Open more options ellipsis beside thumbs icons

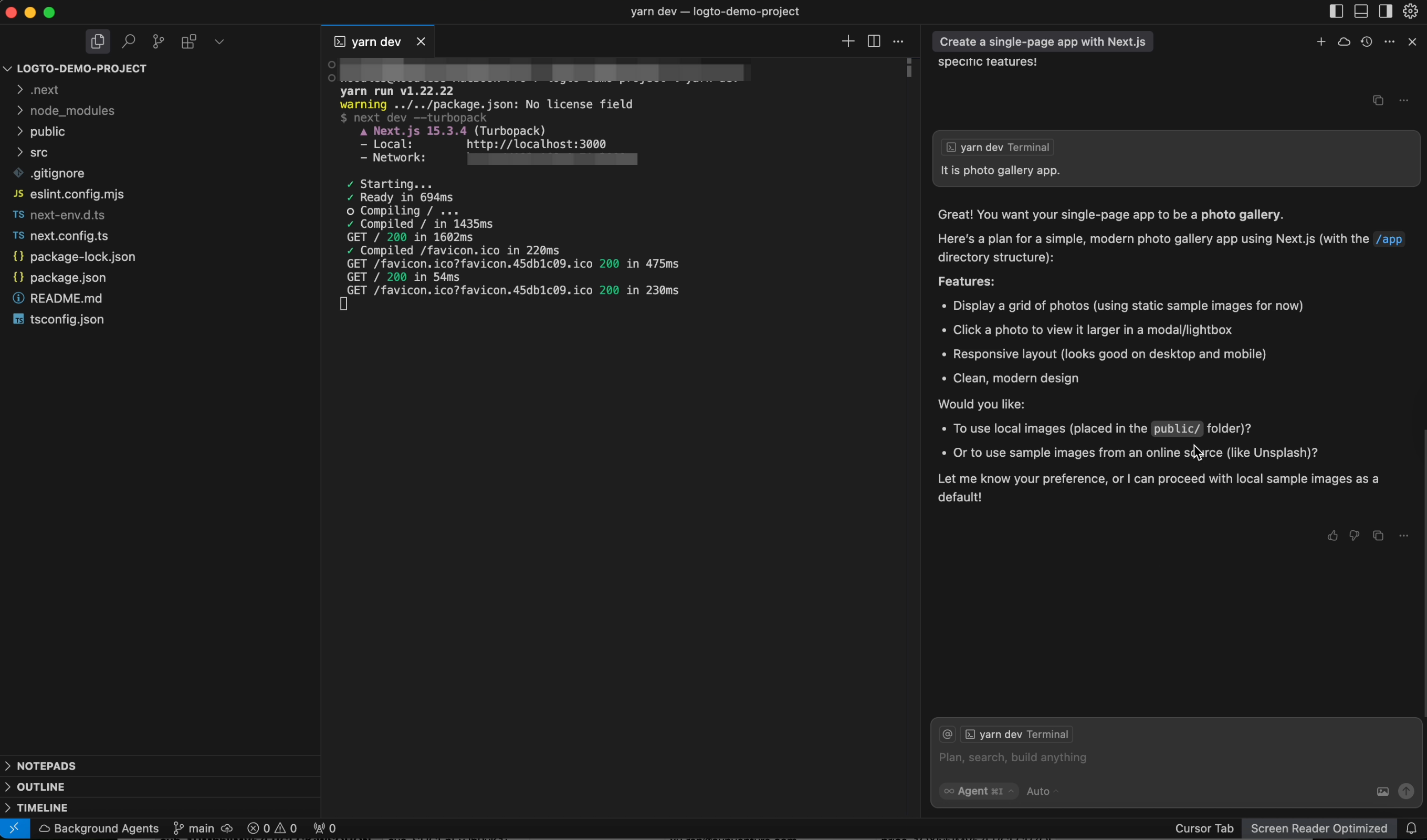coord(1404,536)
